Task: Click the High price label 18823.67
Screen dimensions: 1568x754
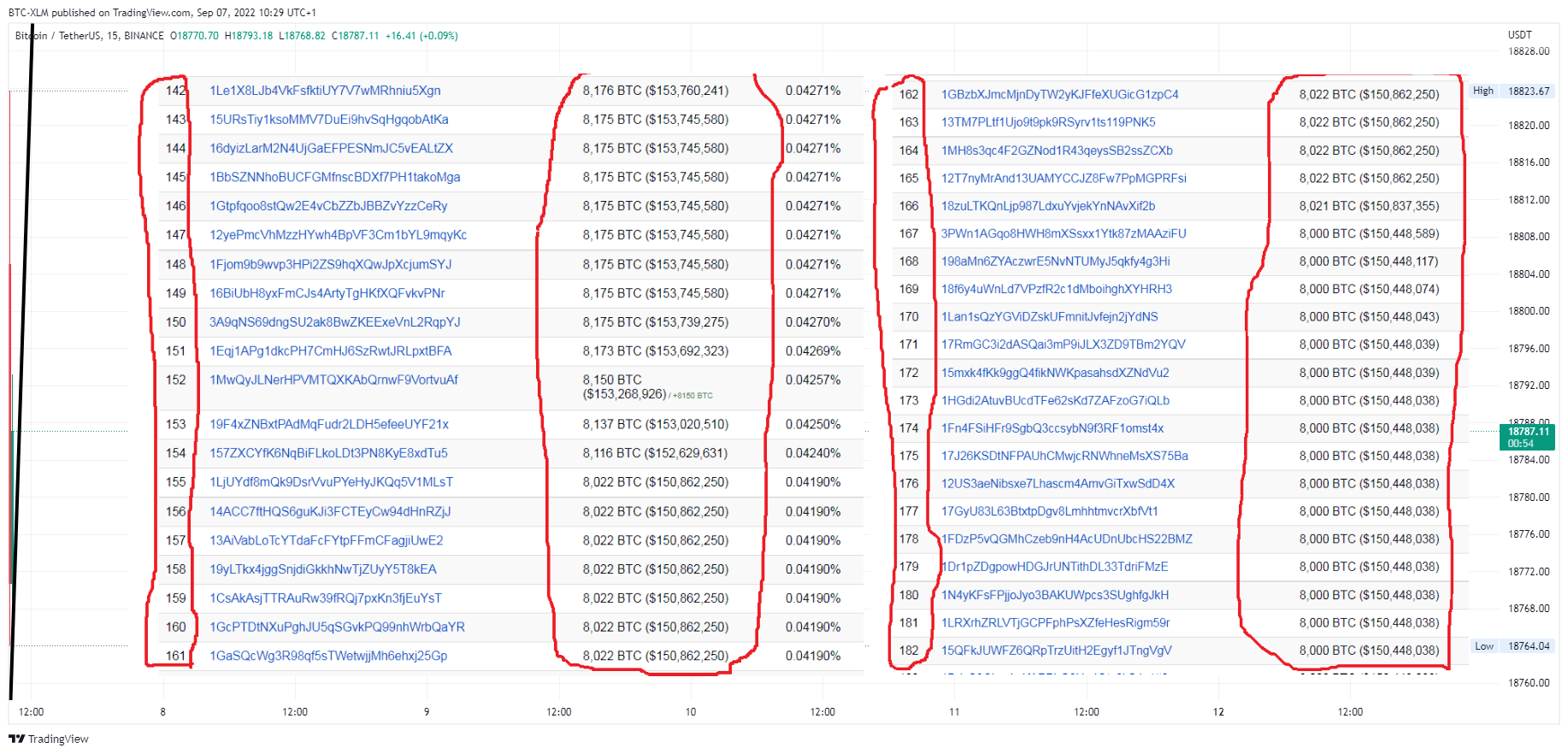Action: [x=1529, y=91]
